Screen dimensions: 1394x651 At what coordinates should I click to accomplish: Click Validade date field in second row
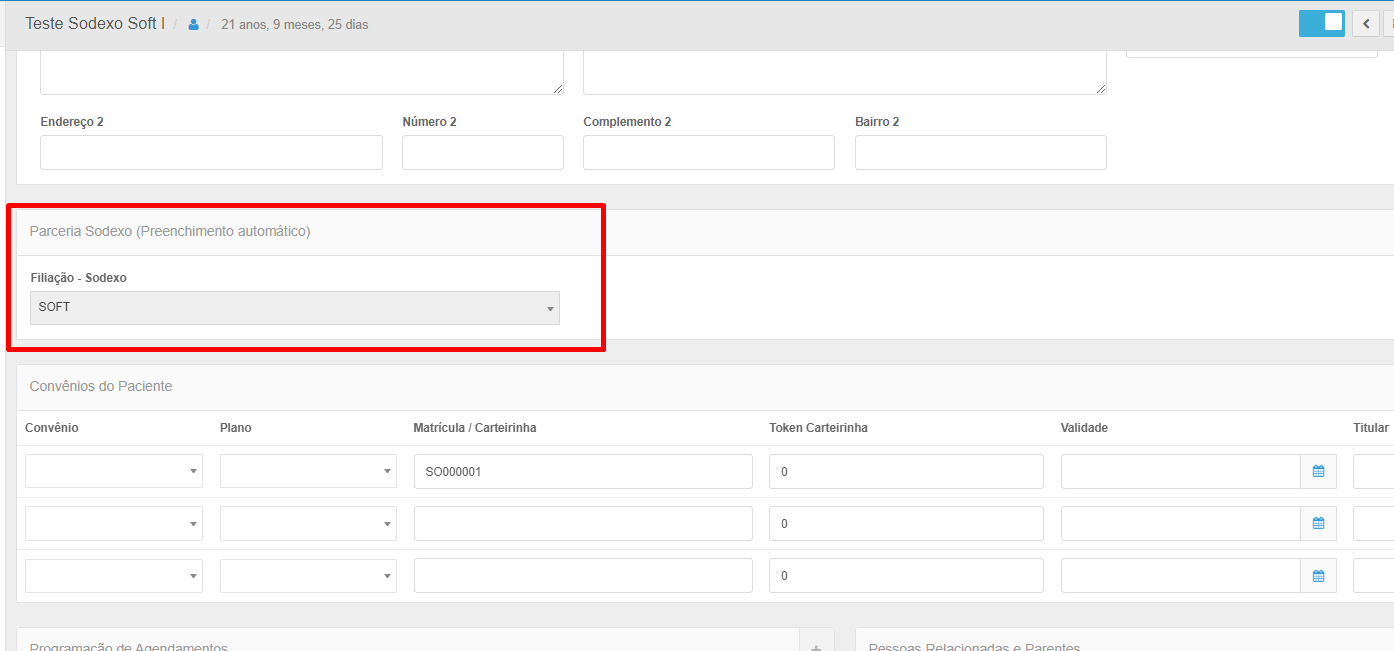pyautogui.click(x=1180, y=523)
